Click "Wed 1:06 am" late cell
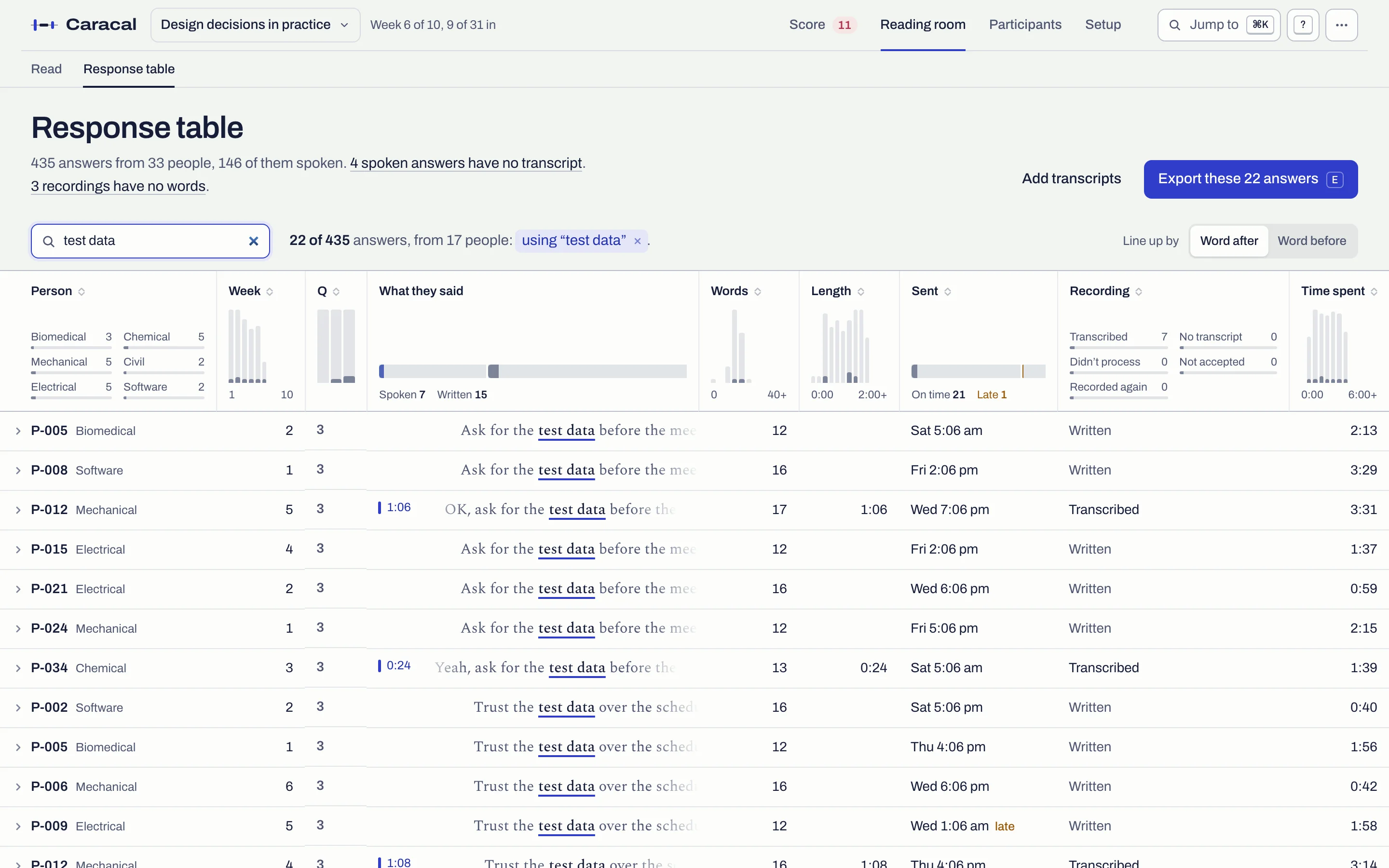This screenshot has height=868, width=1389. (x=962, y=827)
